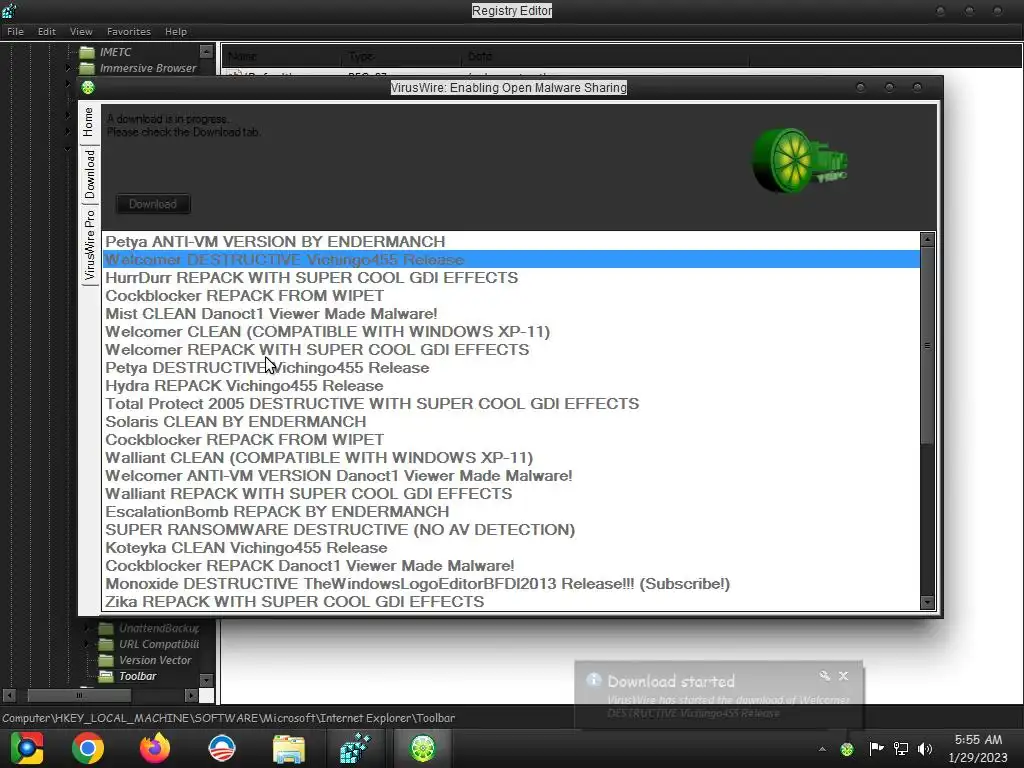This screenshot has height=768, width=1024.
Task: Open File Explorer from the taskbar
Action: tap(289, 748)
